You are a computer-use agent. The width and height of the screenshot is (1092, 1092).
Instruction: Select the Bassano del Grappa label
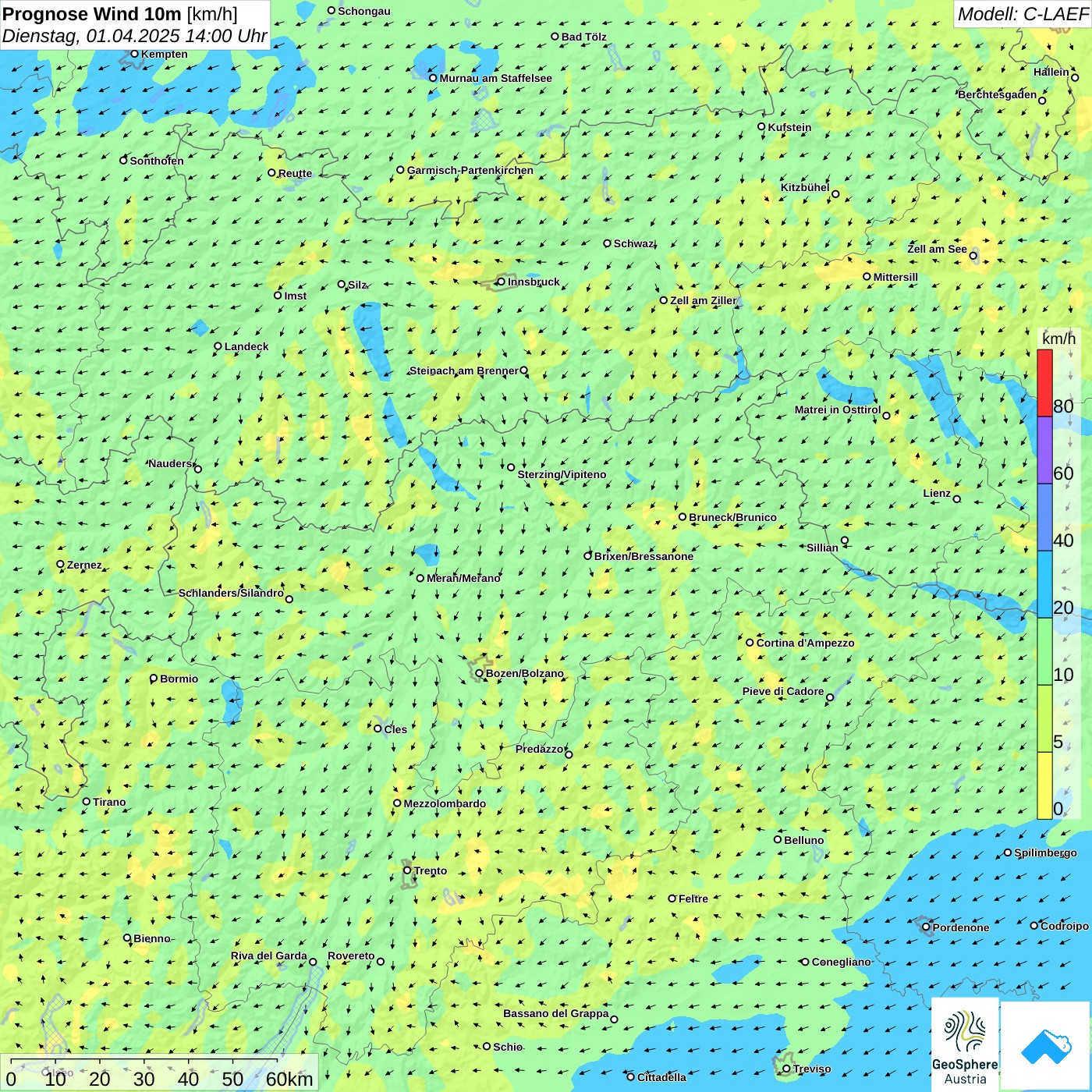[555, 1013]
